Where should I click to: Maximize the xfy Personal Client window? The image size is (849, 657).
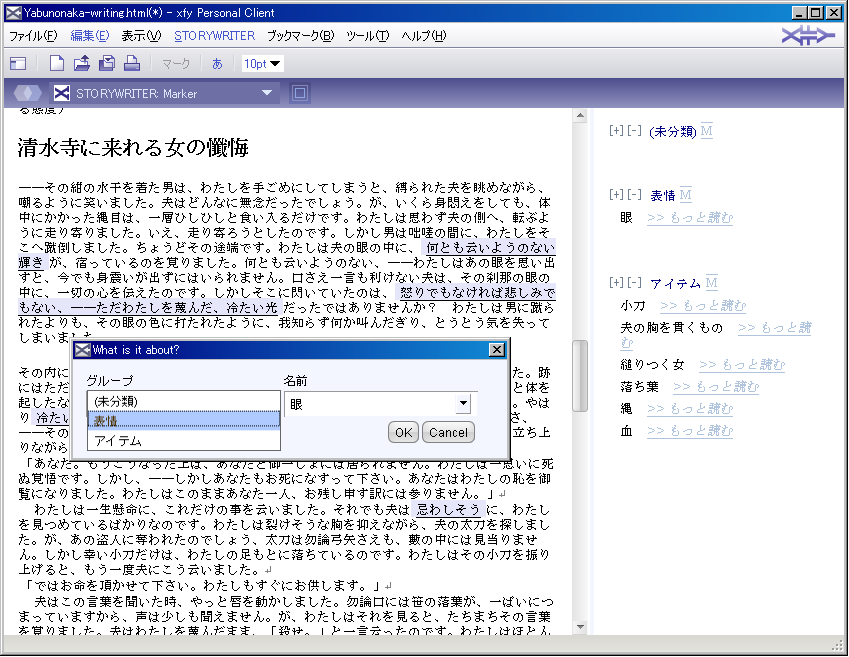(x=815, y=12)
